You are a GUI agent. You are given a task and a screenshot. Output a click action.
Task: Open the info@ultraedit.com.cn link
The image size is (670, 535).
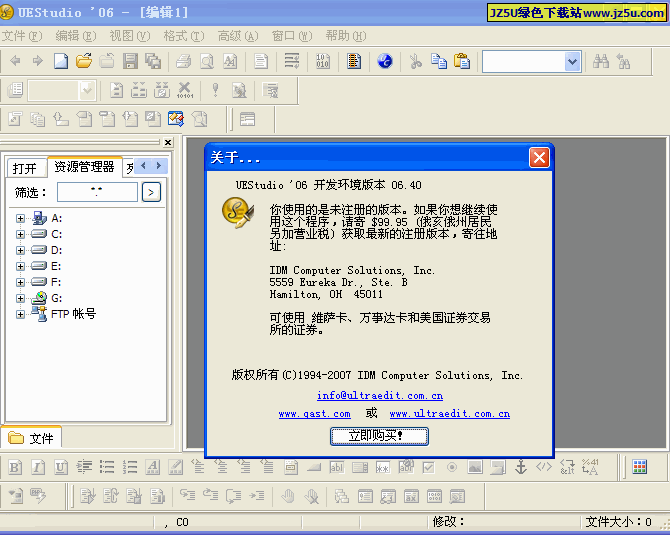click(380, 395)
